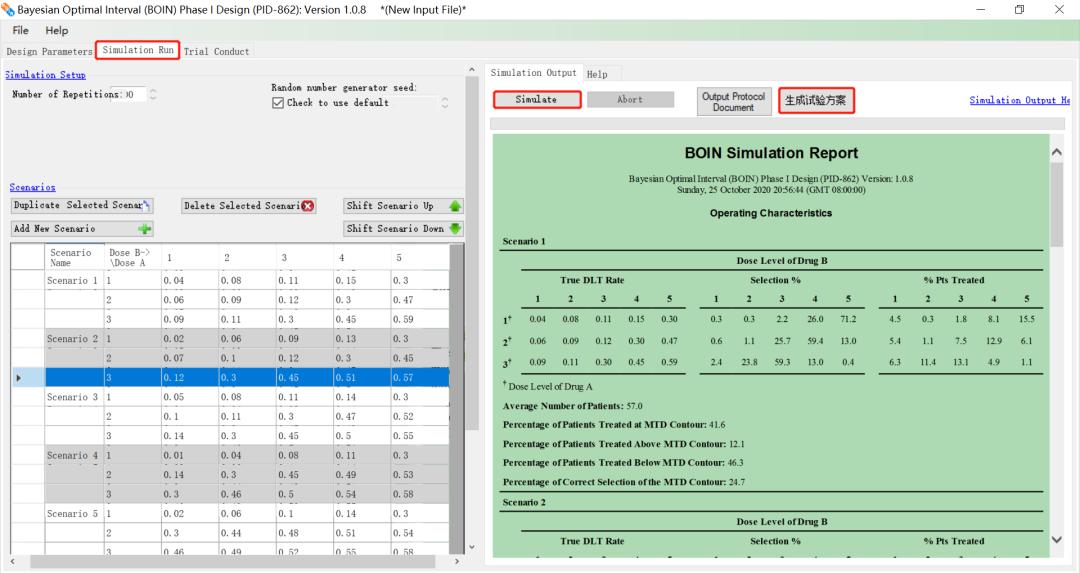Click the Duplicate Selected Scenario icon button

point(81,205)
